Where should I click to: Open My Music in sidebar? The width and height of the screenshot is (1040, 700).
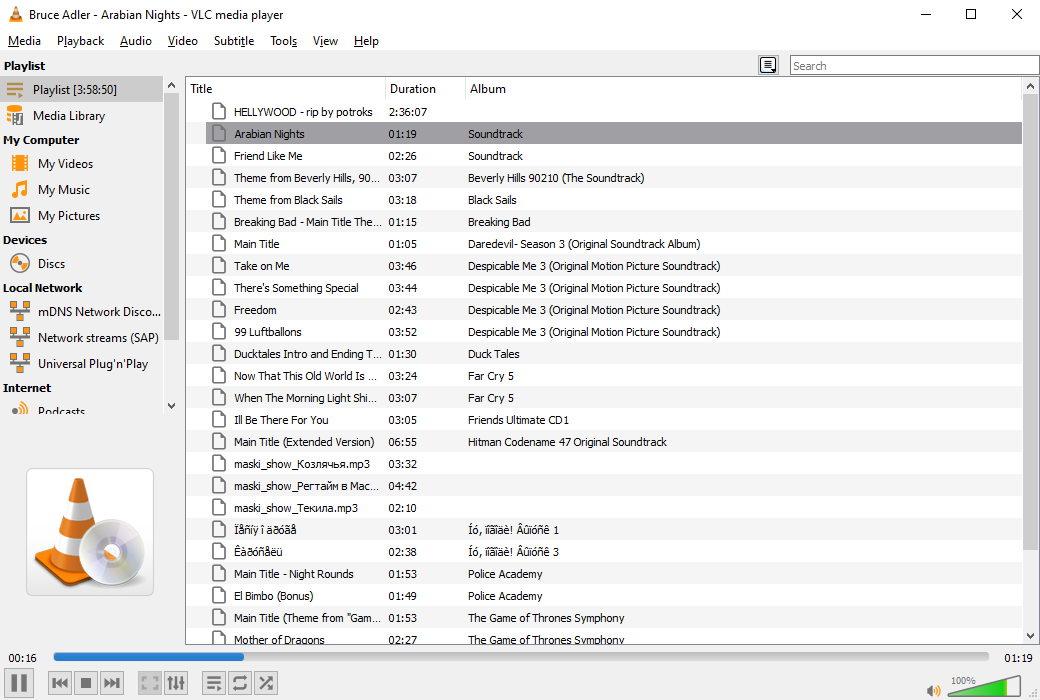pyautogui.click(x=82, y=190)
